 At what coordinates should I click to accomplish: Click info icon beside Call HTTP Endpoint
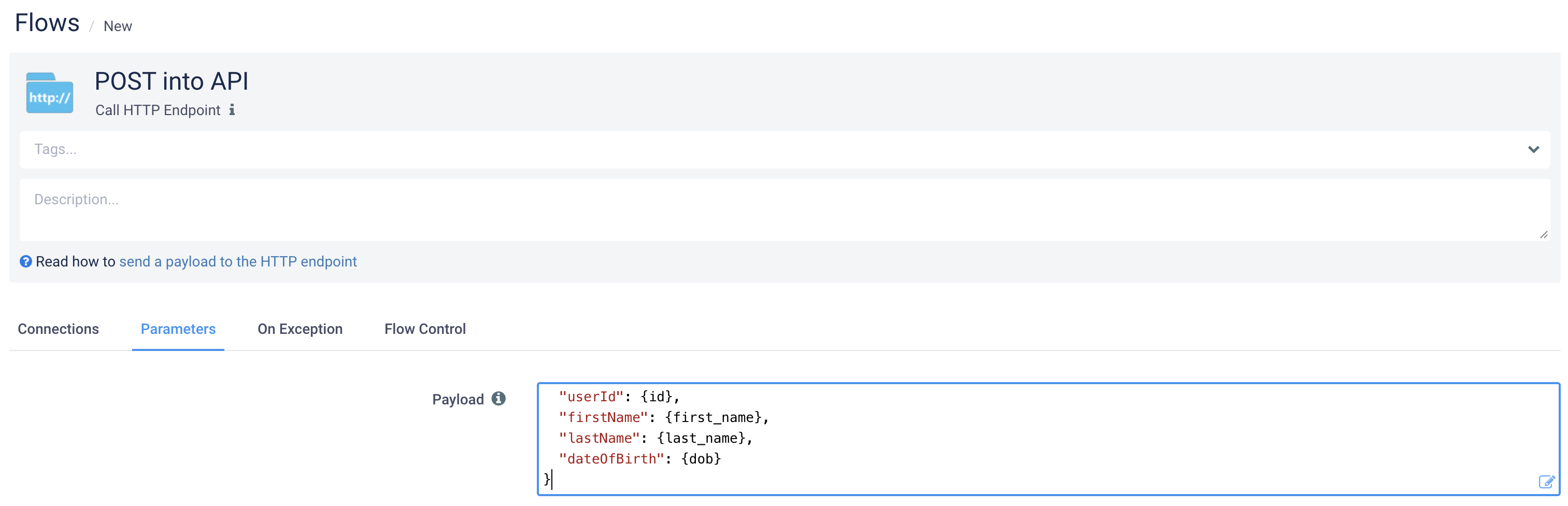[232, 110]
